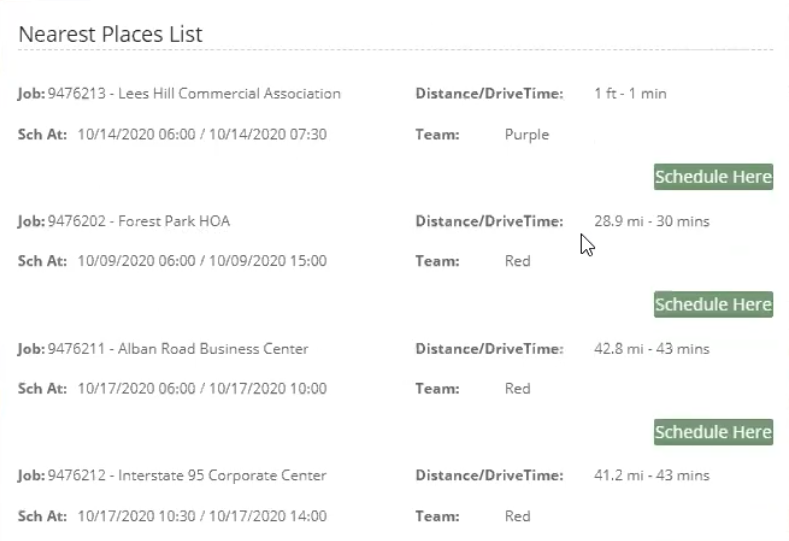Click the 1 ft - 1 min distance value
Image resolution: width=789 pixels, height=541 pixels.
630,94
